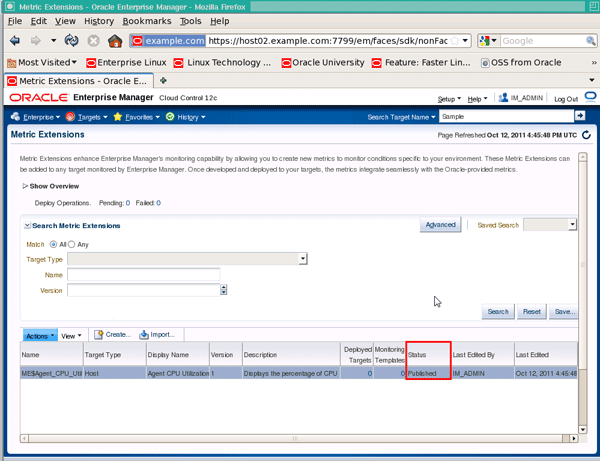Click the Create document icon
600x461 pixels.
point(99,335)
